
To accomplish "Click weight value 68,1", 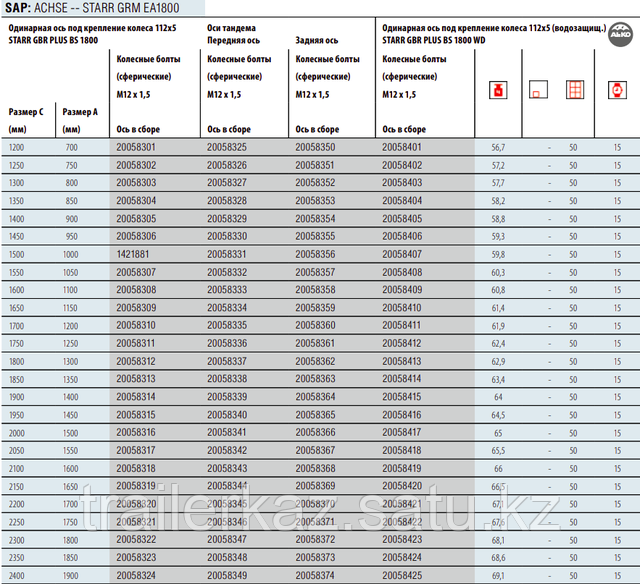I will (x=498, y=540).
